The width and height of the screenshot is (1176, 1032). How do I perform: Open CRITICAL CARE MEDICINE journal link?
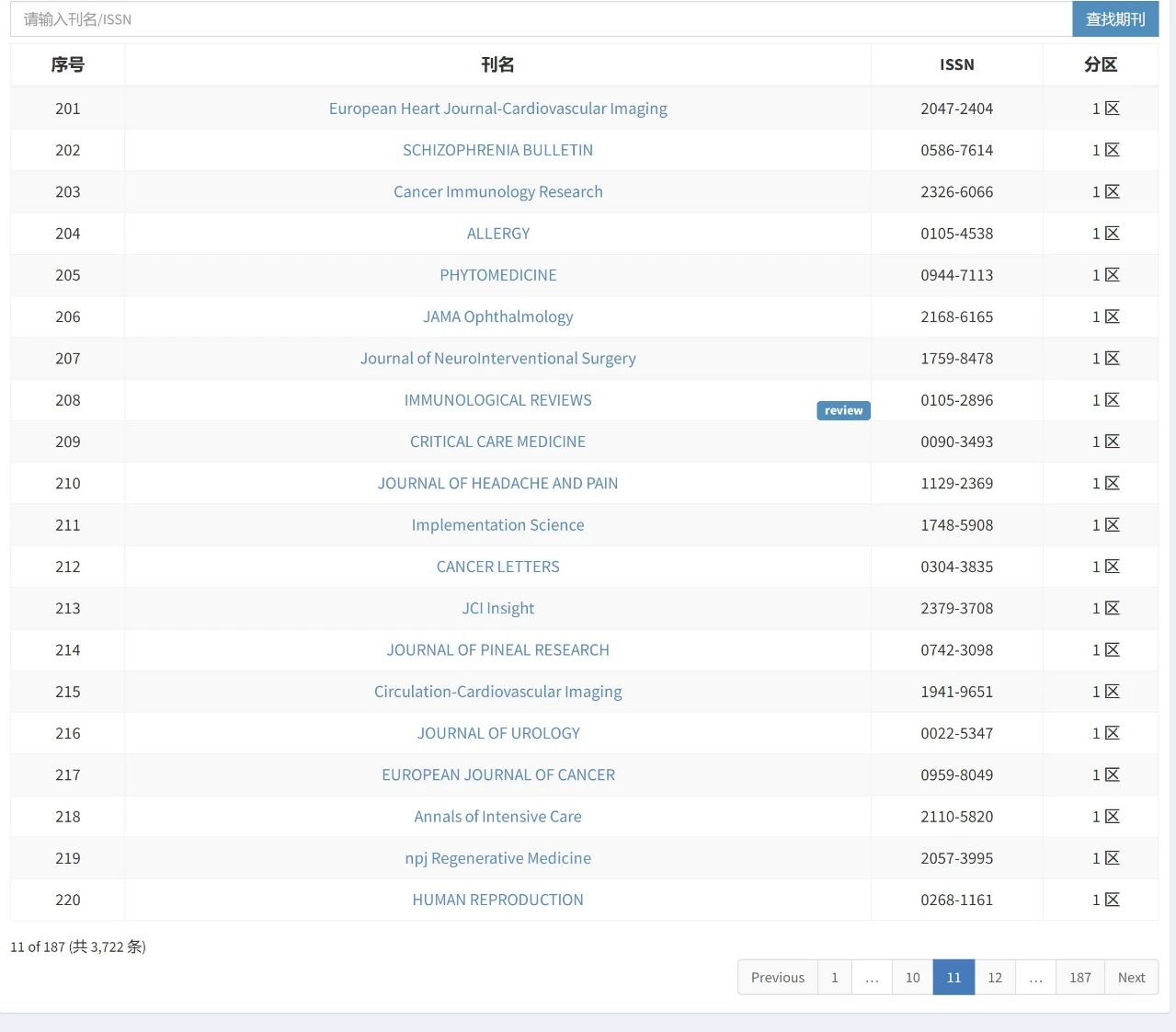point(497,441)
